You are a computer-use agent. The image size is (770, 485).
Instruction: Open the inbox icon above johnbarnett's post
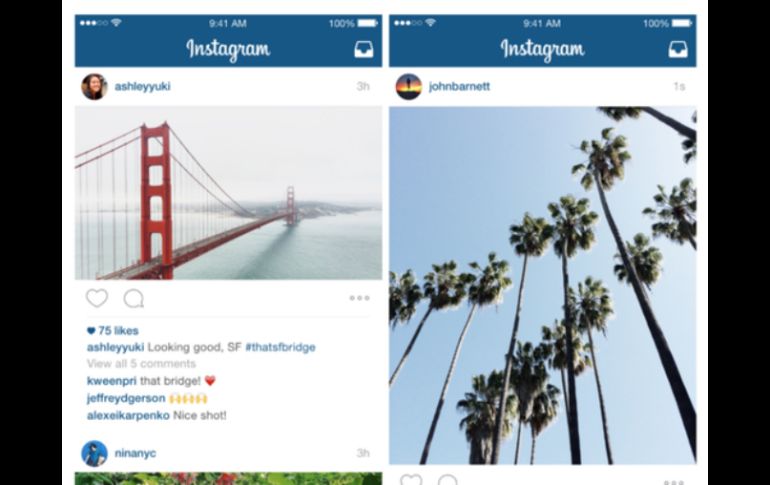tap(678, 50)
